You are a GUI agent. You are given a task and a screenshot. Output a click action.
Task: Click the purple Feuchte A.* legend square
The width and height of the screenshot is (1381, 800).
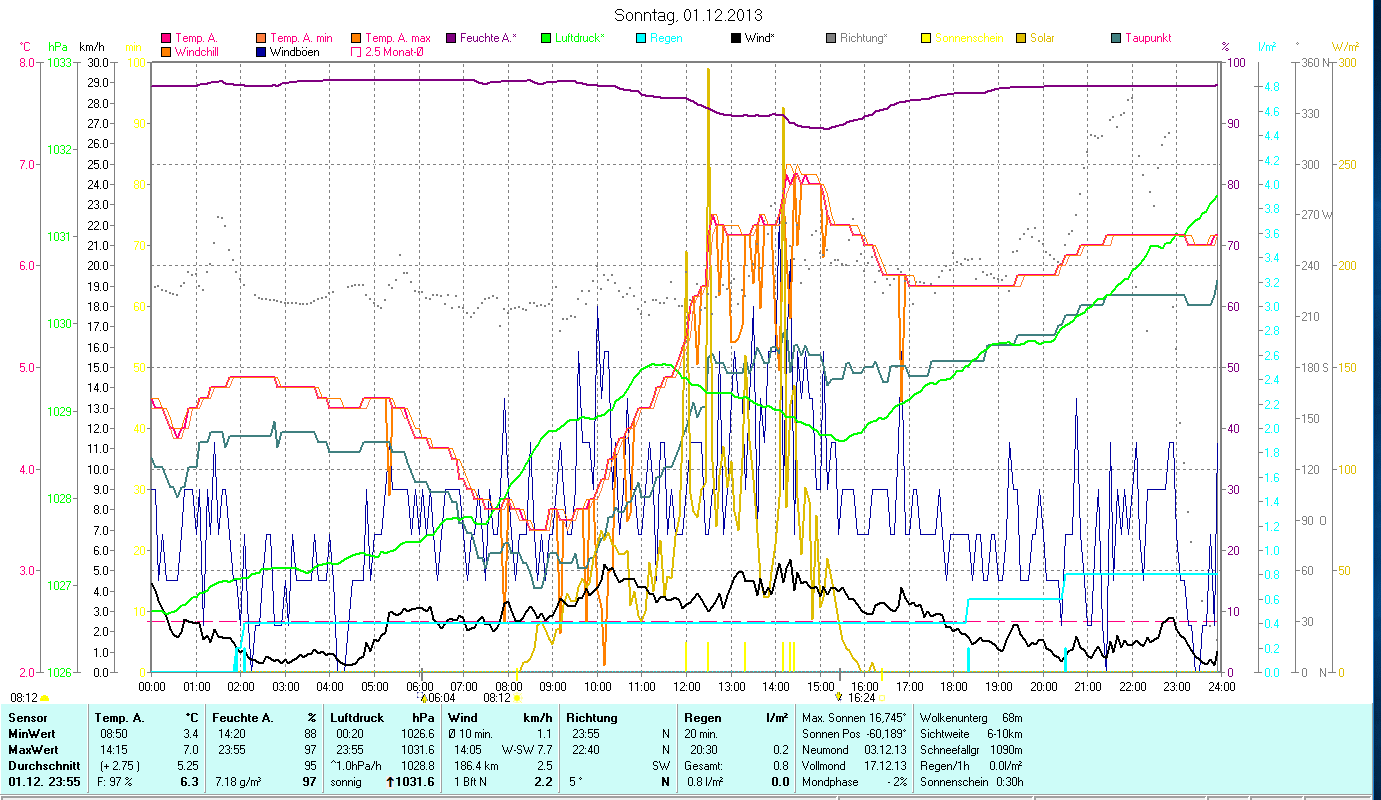point(451,39)
